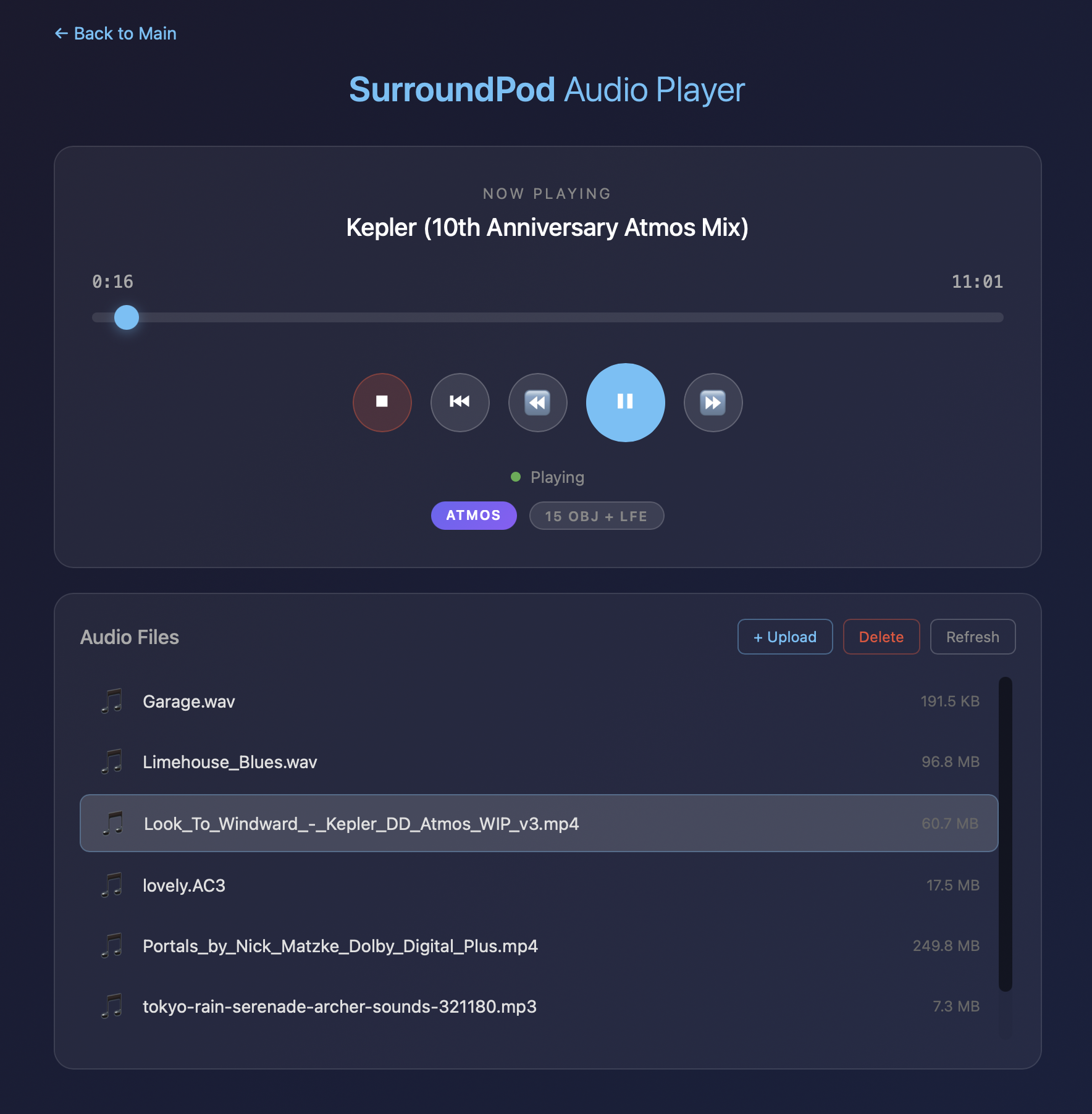Click the Kepler track title
1092x1114 pixels.
pyautogui.click(x=547, y=227)
